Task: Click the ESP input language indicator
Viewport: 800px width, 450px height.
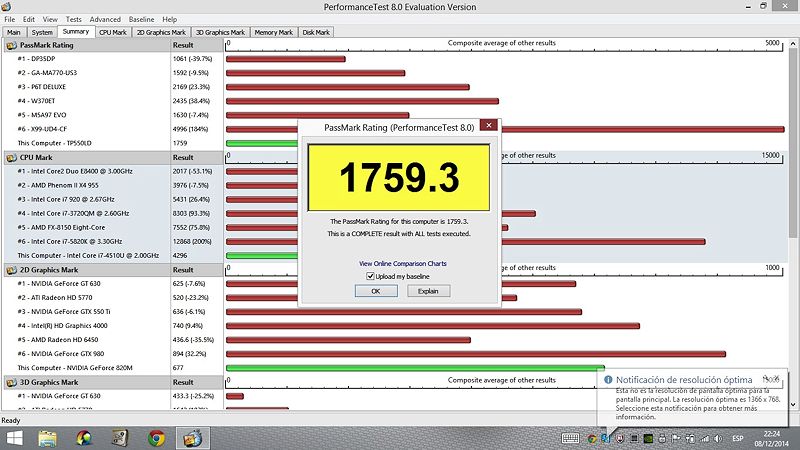Action: pyautogui.click(x=738, y=438)
